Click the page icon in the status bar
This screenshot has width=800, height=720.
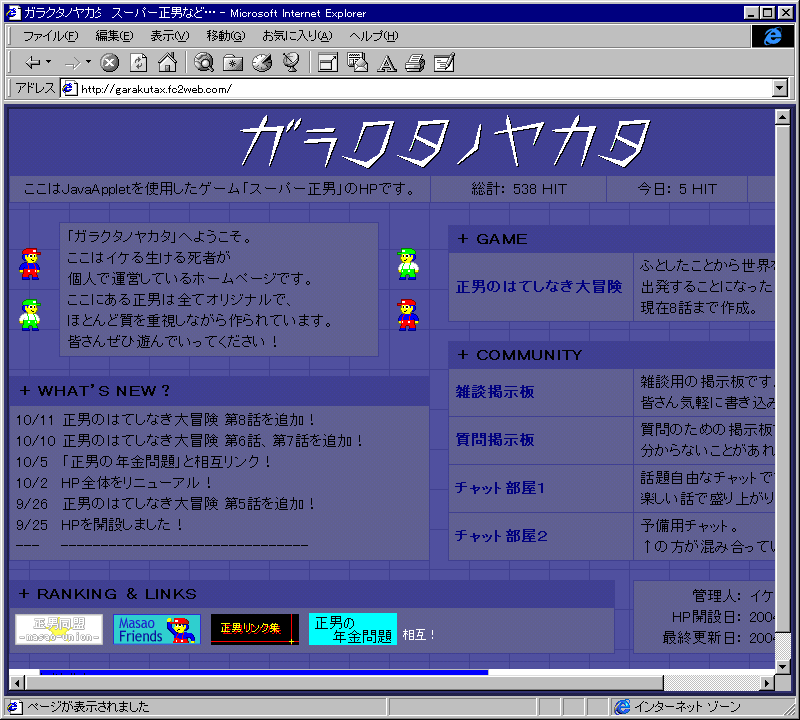(x=14, y=707)
